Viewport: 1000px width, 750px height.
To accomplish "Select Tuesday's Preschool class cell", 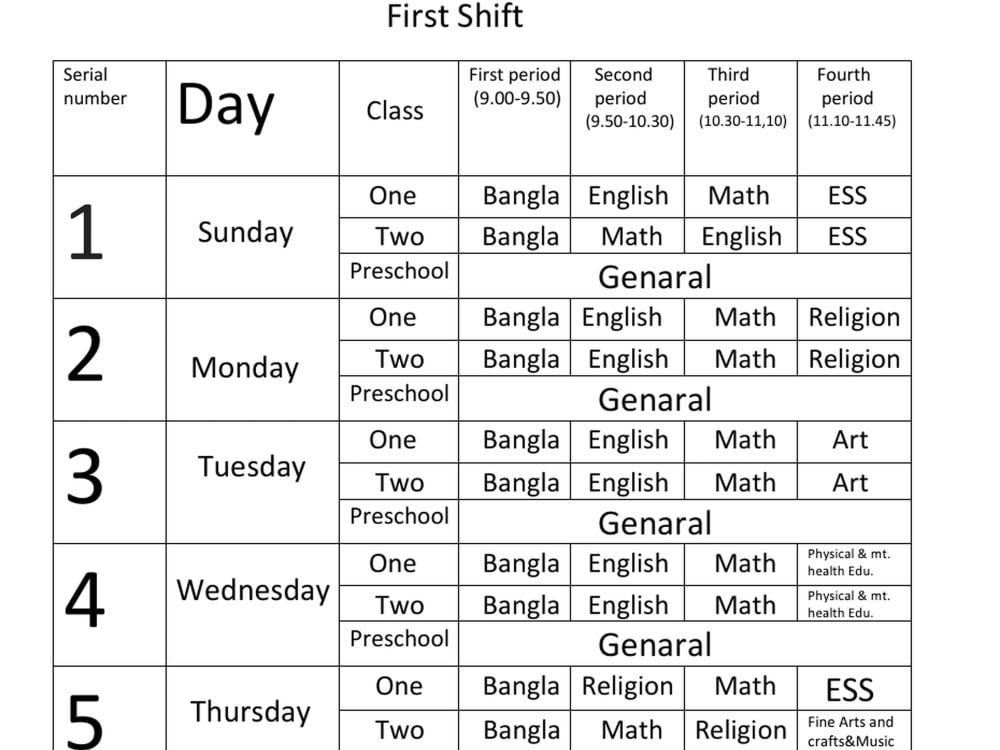I will pyautogui.click(x=399, y=521).
